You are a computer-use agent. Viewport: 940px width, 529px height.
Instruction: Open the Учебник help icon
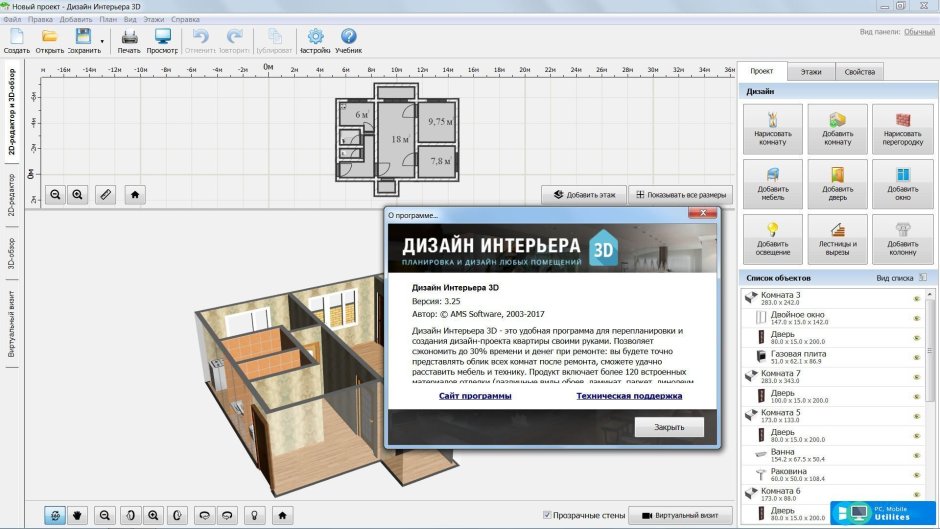pos(348,37)
